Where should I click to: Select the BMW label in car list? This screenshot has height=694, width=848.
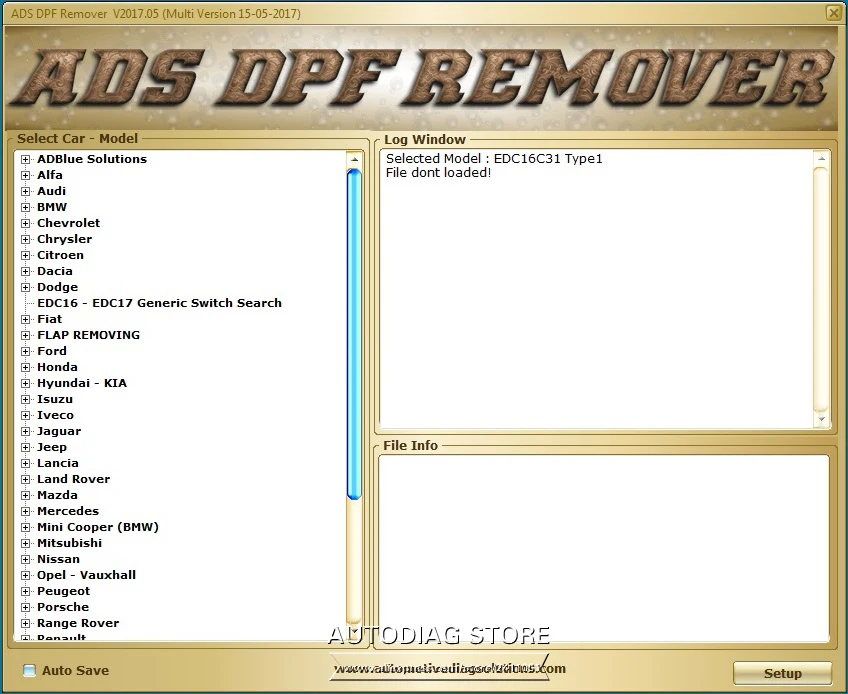point(52,207)
